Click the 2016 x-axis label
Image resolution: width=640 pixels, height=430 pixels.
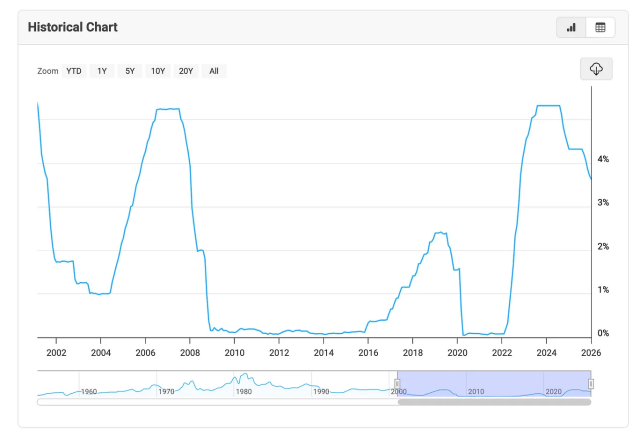click(x=368, y=352)
